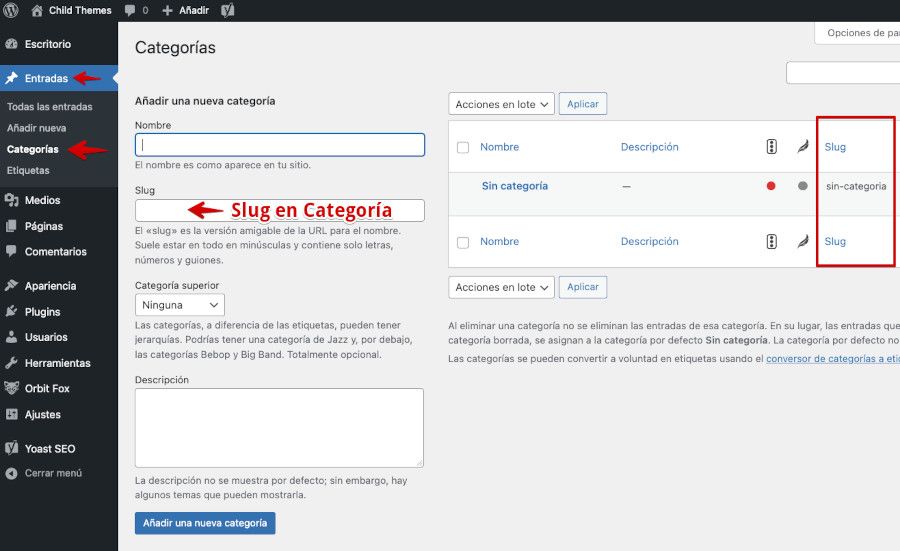Screen dimensions: 900x551
Task: Go to Escritorio menu
Action: click(x=48, y=44)
